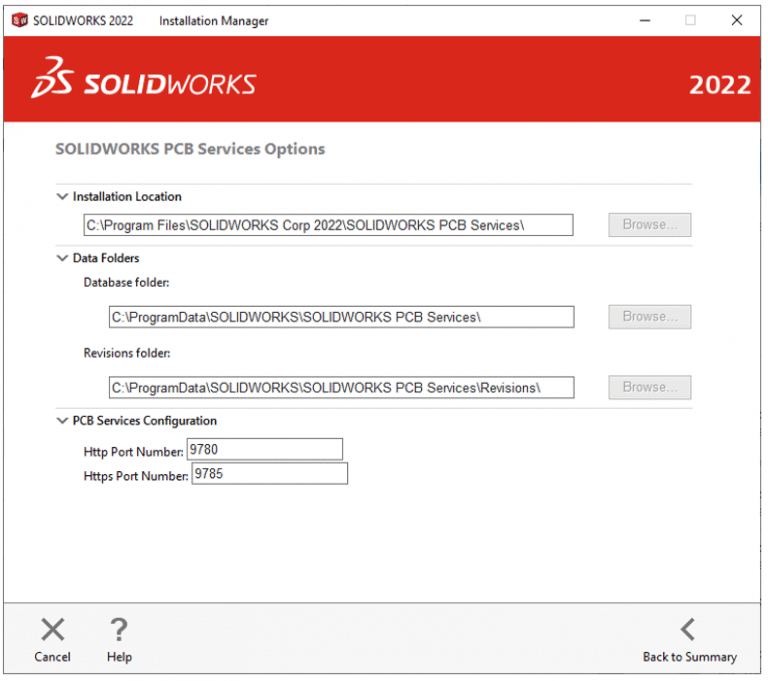Browse for the Revisions folder
Viewport: 768px width, 681px height.
point(650,388)
